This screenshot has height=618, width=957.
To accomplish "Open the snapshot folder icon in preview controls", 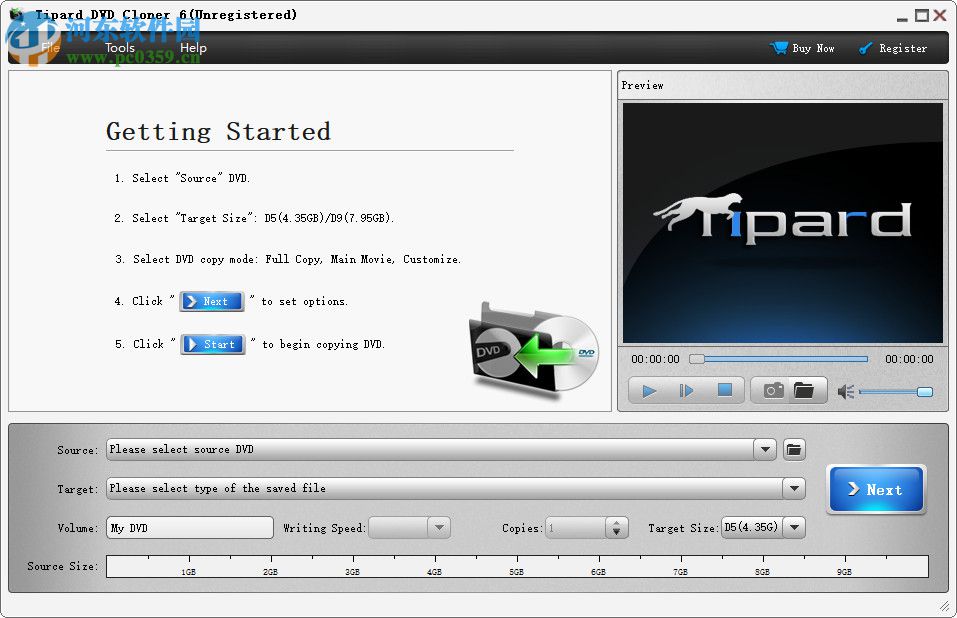I will (806, 390).
